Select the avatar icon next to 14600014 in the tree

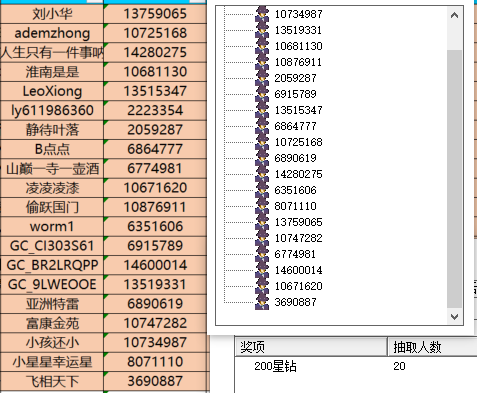point(262,270)
